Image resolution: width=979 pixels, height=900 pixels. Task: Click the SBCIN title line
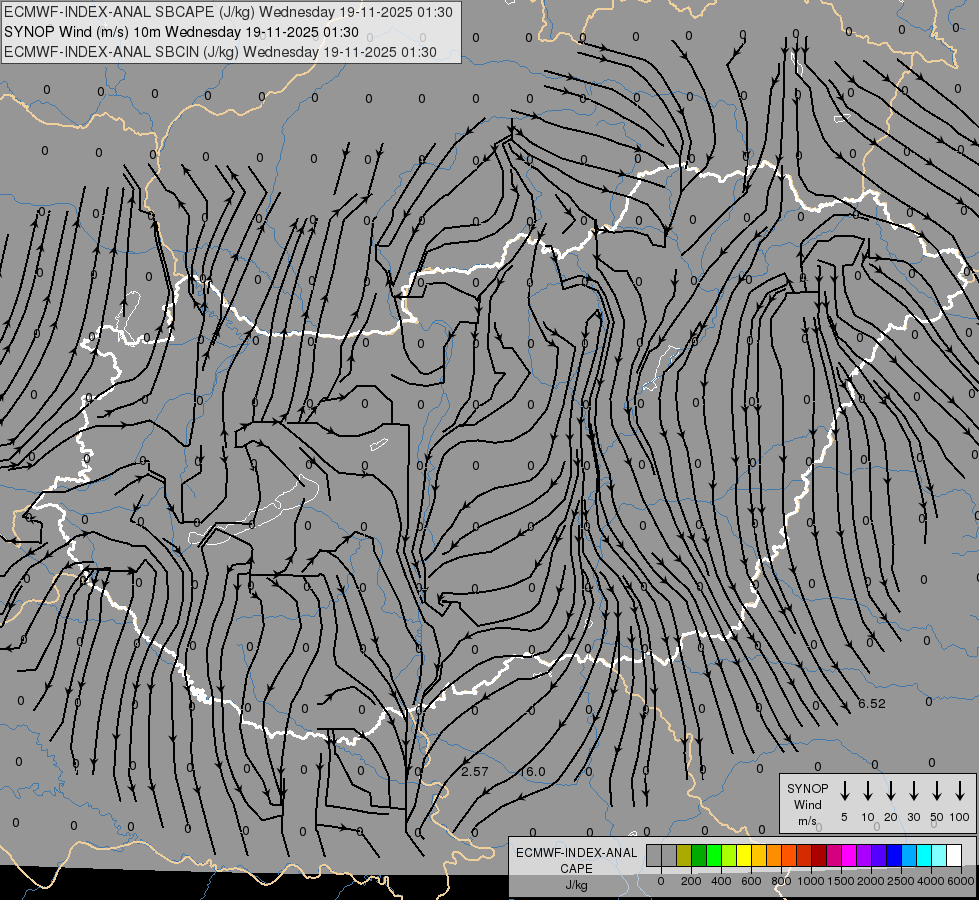(220, 52)
